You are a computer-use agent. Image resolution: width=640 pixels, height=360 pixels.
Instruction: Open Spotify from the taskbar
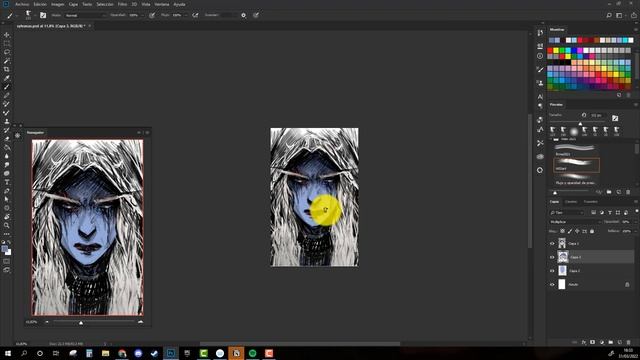(x=253, y=353)
